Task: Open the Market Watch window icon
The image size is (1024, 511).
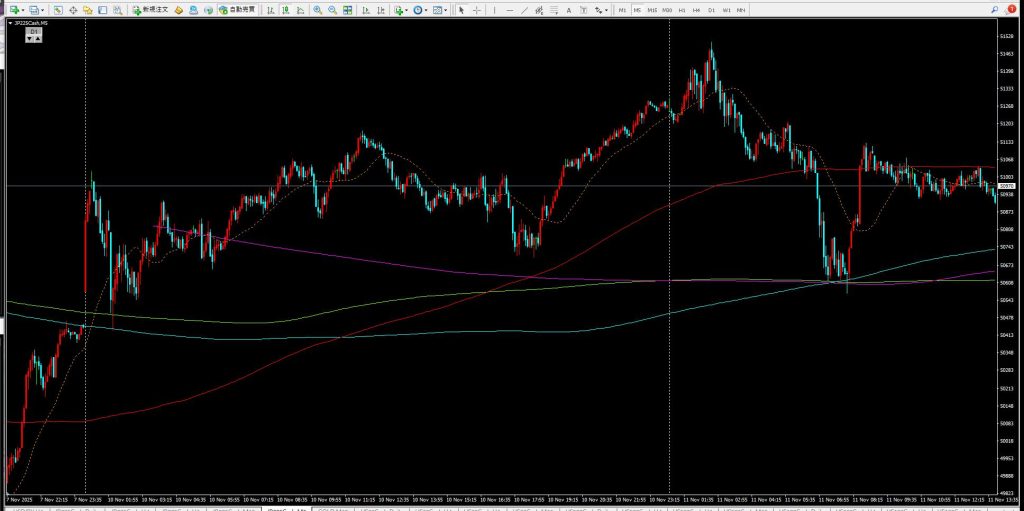Action: click(58, 10)
